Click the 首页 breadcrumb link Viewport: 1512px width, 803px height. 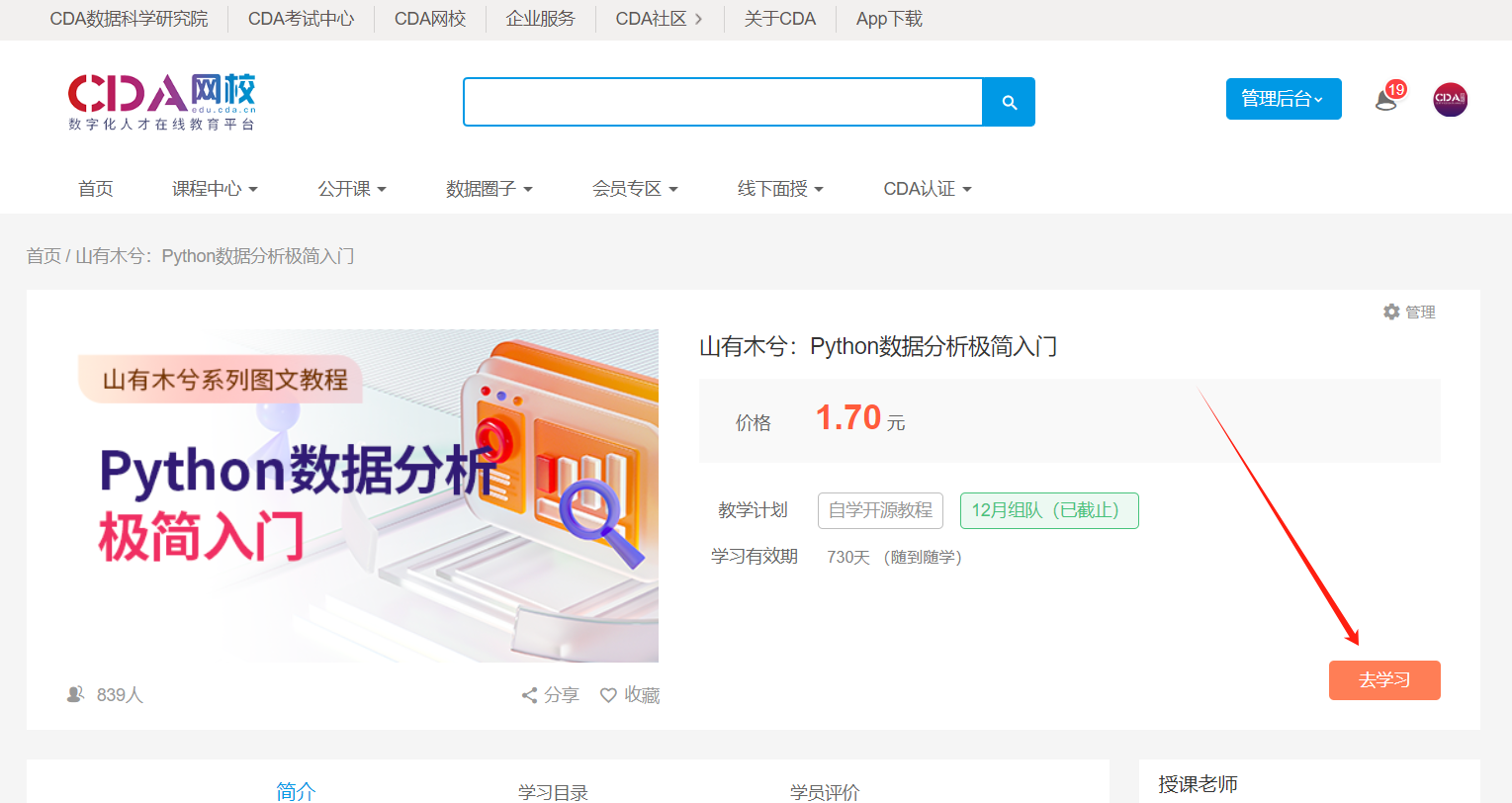click(x=44, y=256)
